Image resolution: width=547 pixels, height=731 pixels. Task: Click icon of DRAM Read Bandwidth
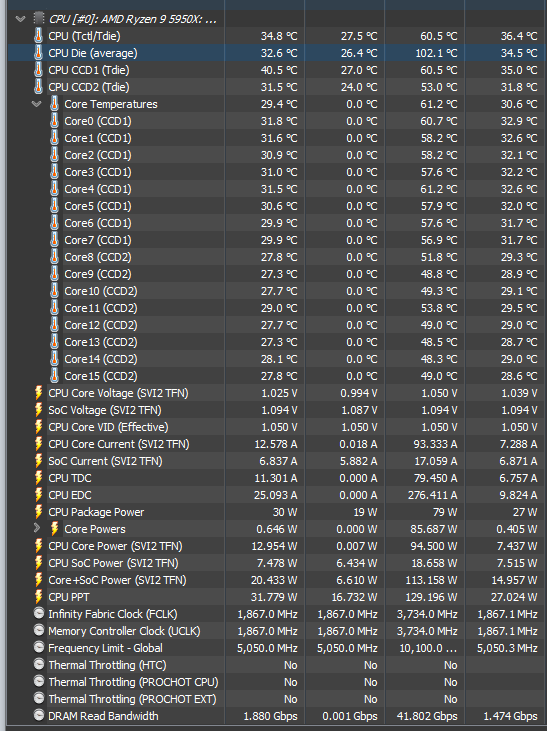point(39,715)
